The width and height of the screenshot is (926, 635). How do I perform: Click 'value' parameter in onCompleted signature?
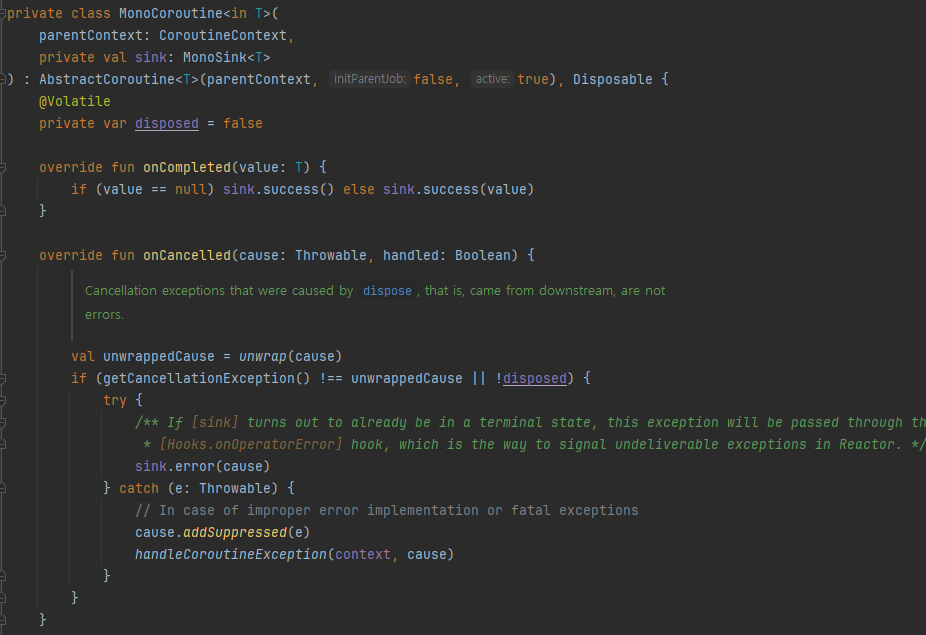click(259, 168)
